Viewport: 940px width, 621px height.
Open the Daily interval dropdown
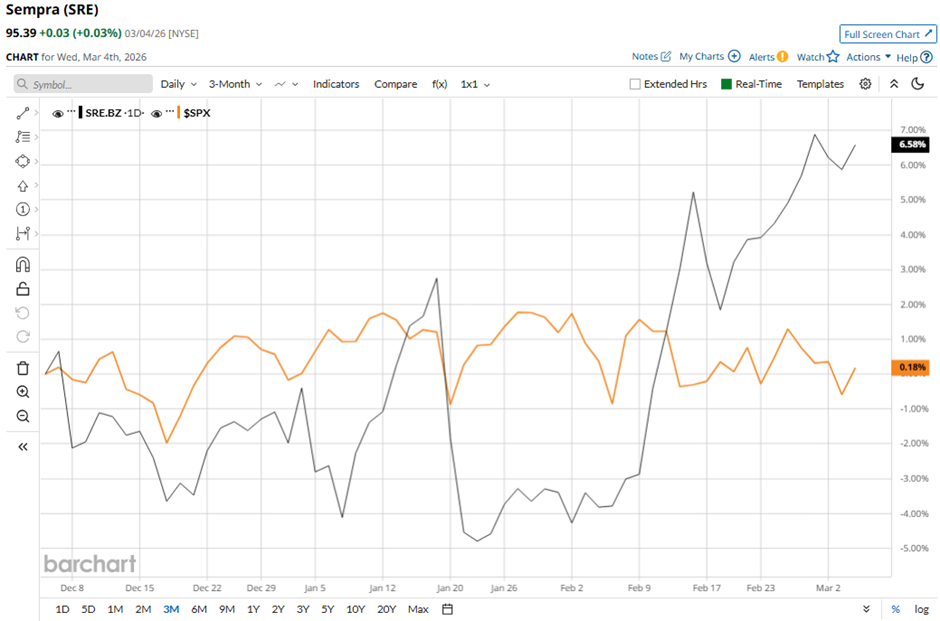tap(179, 84)
